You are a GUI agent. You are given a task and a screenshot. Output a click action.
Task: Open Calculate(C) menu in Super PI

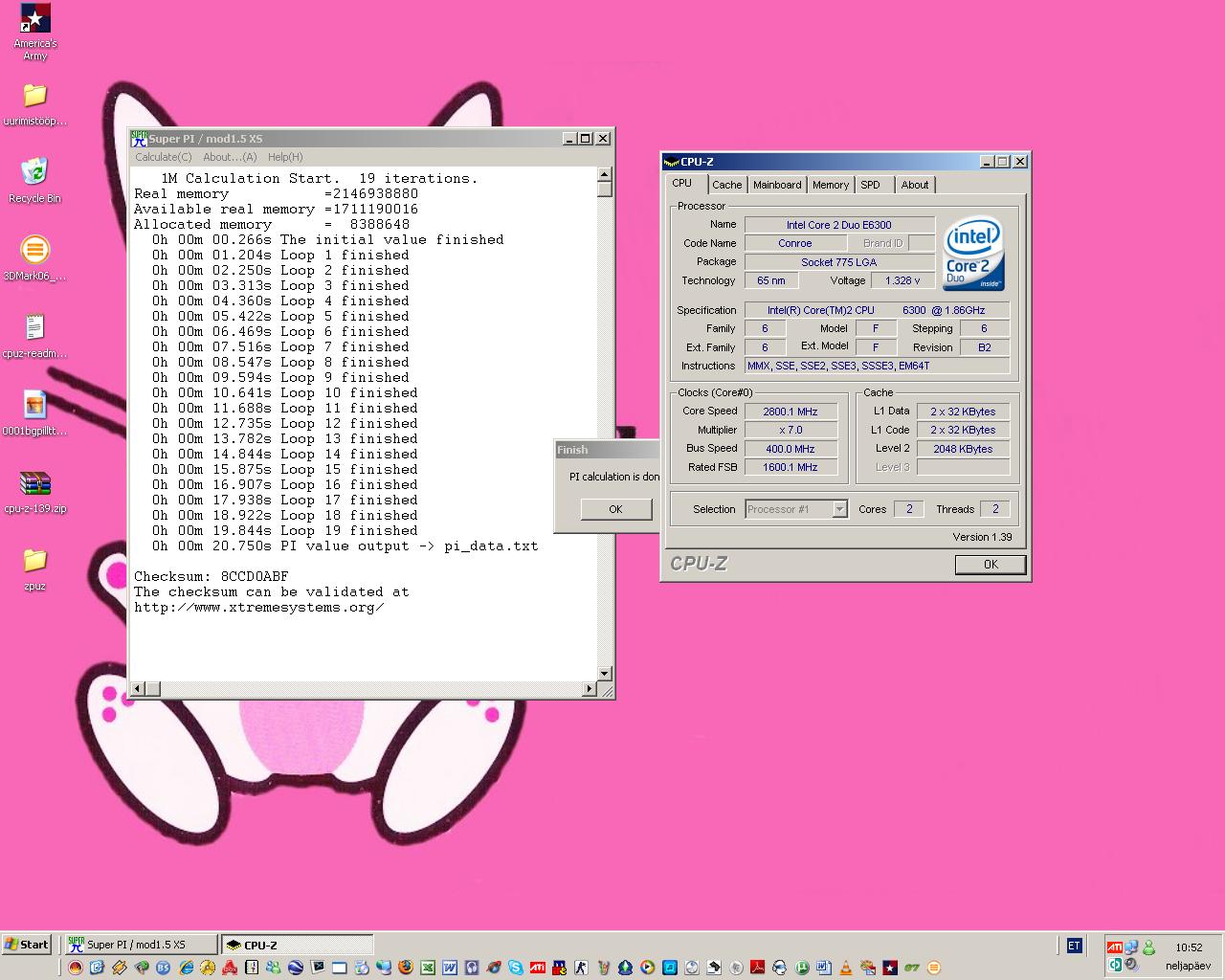[164, 157]
